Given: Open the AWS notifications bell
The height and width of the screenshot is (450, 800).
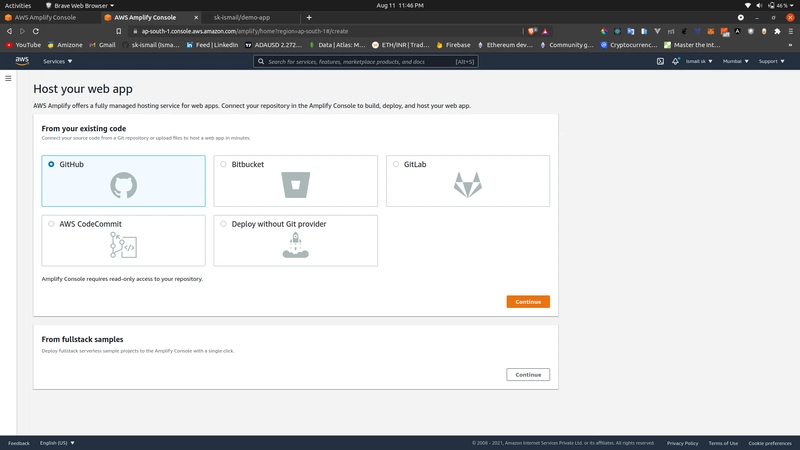Looking at the screenshot, I should [x=676, y=61].
